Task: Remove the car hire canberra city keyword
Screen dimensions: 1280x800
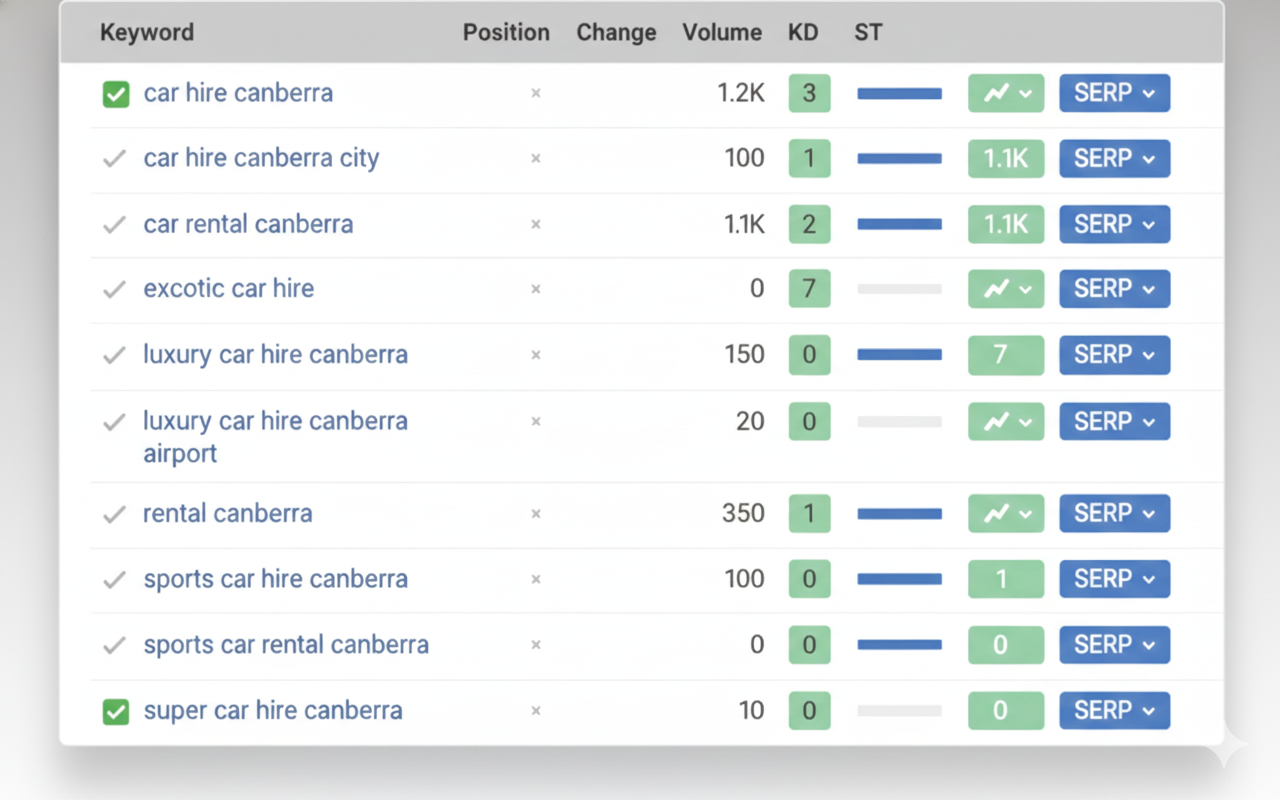Action: tap(535, 158)
